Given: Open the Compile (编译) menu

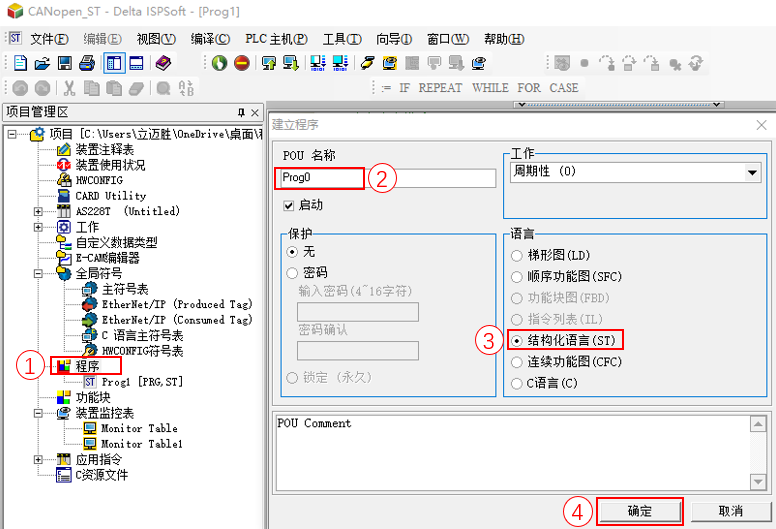Looking at the screenshot, I should click(x=210, y=39).
